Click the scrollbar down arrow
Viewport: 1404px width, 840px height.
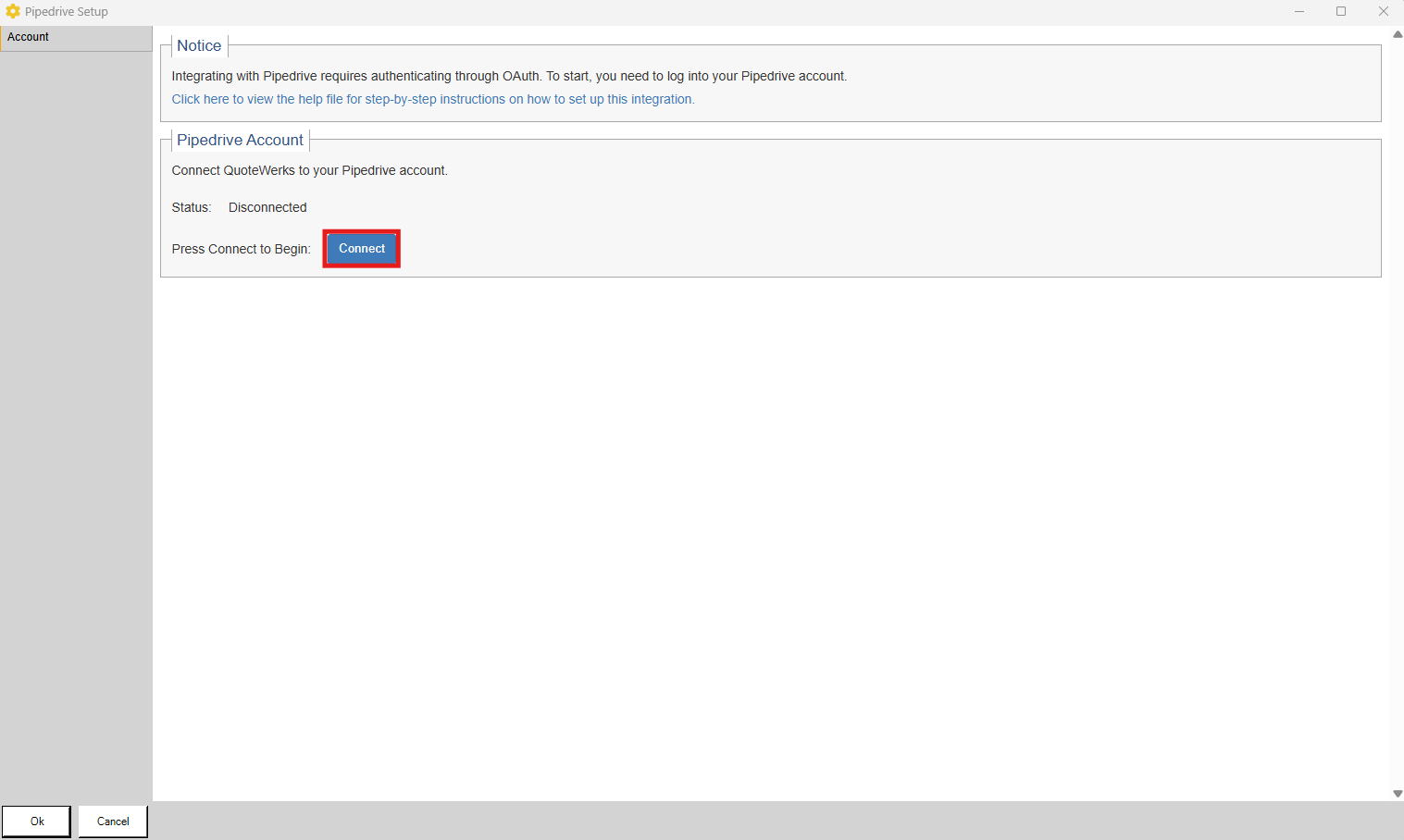tap(1398, 794)
